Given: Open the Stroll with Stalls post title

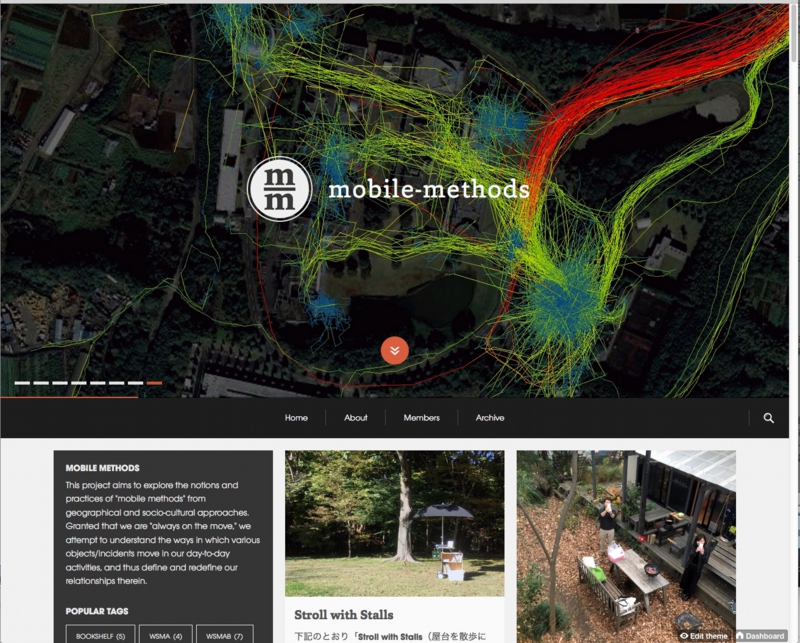Looking at the screenshot, I should click(x=343, y=615).
